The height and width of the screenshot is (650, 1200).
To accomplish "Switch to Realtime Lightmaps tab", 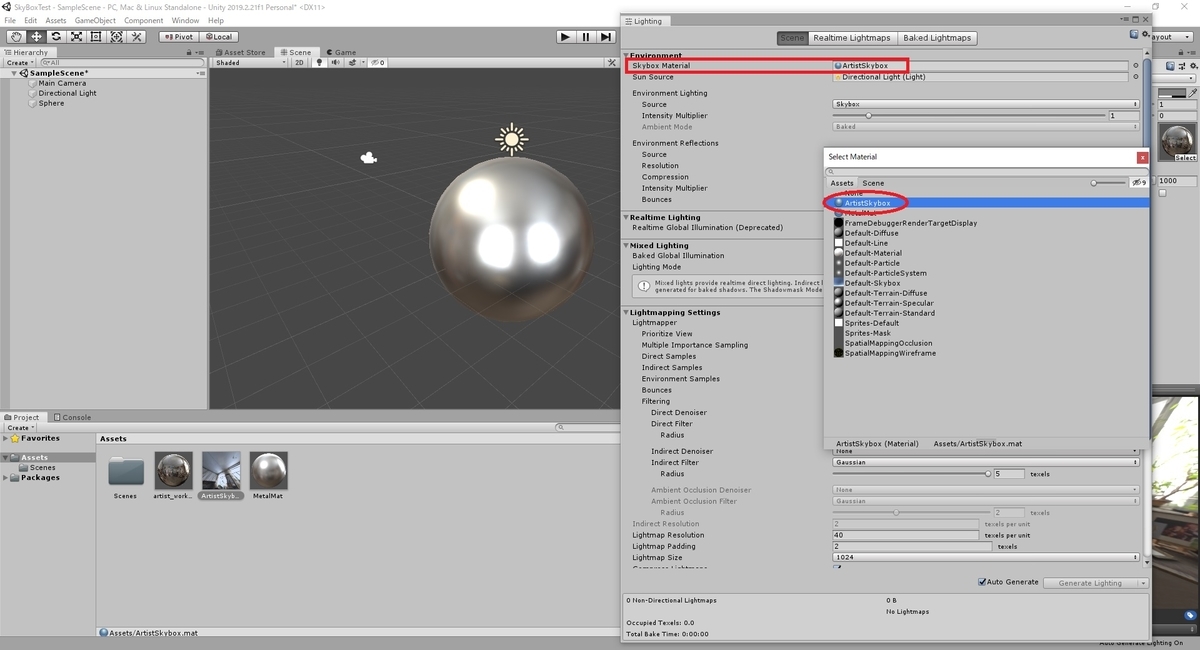I will click(x=852, y=38).
